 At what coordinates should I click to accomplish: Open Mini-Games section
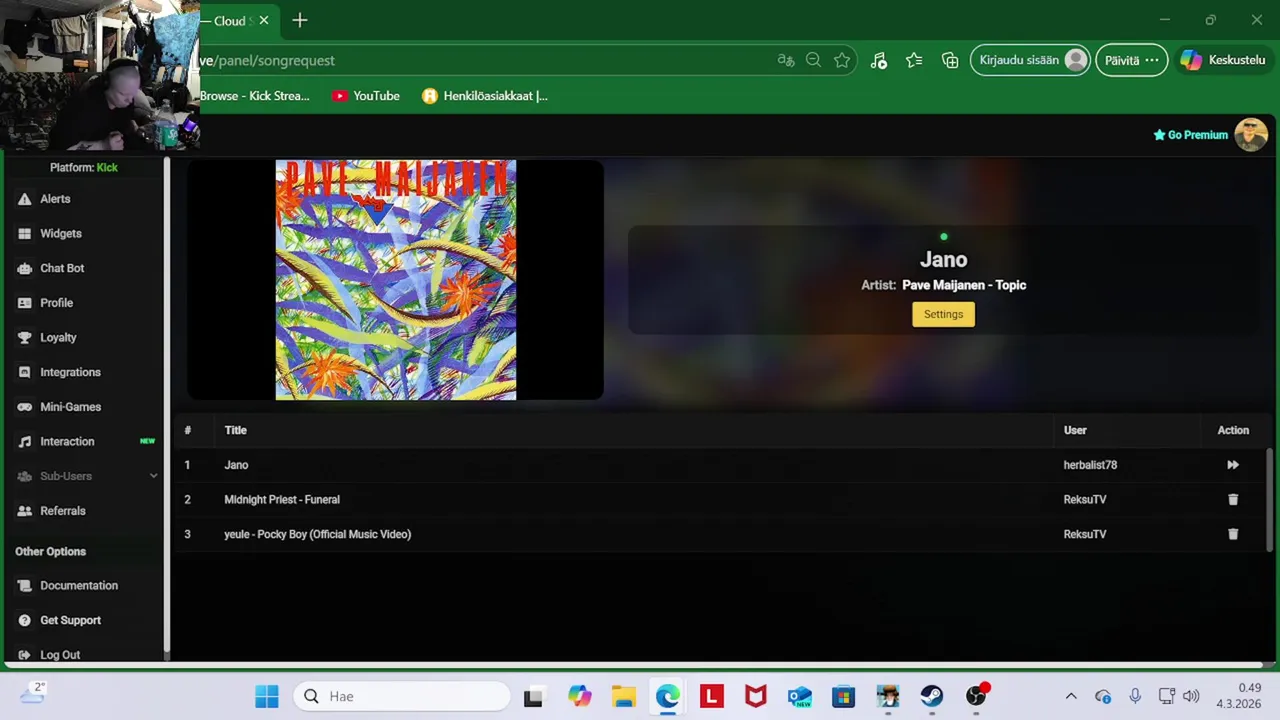tap(70, 407)
